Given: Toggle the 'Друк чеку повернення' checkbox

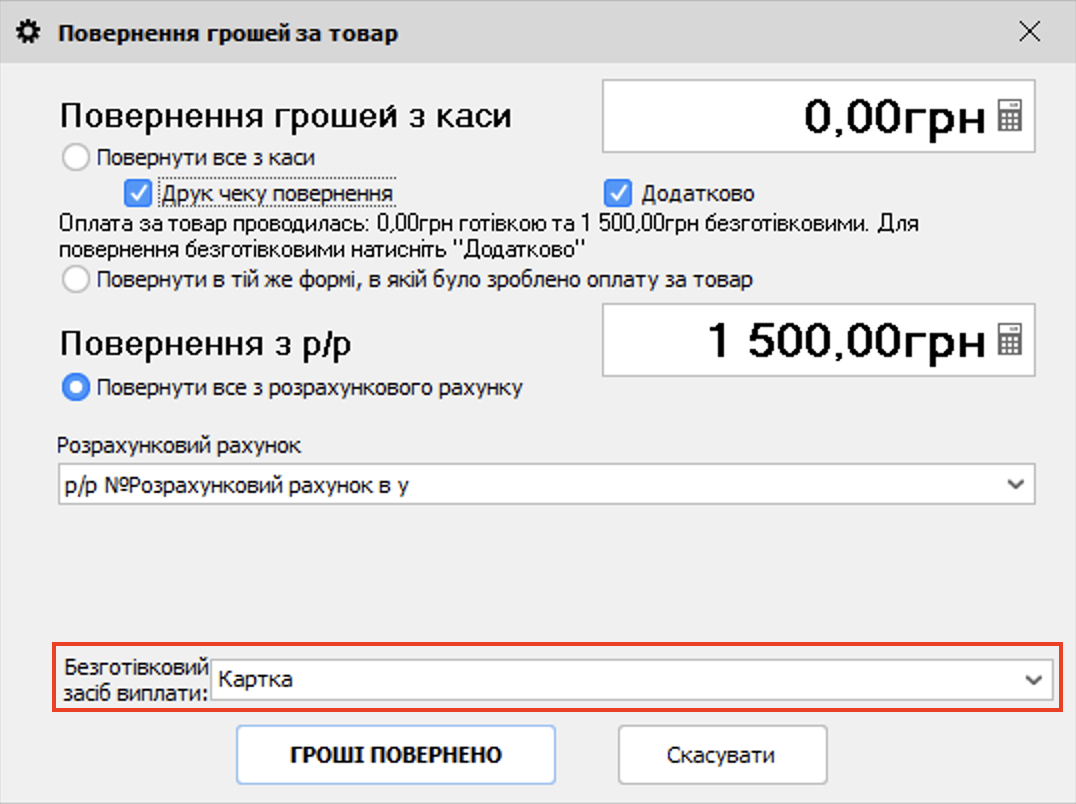Looking at the screenshot, I should click(x=137, y=192).
